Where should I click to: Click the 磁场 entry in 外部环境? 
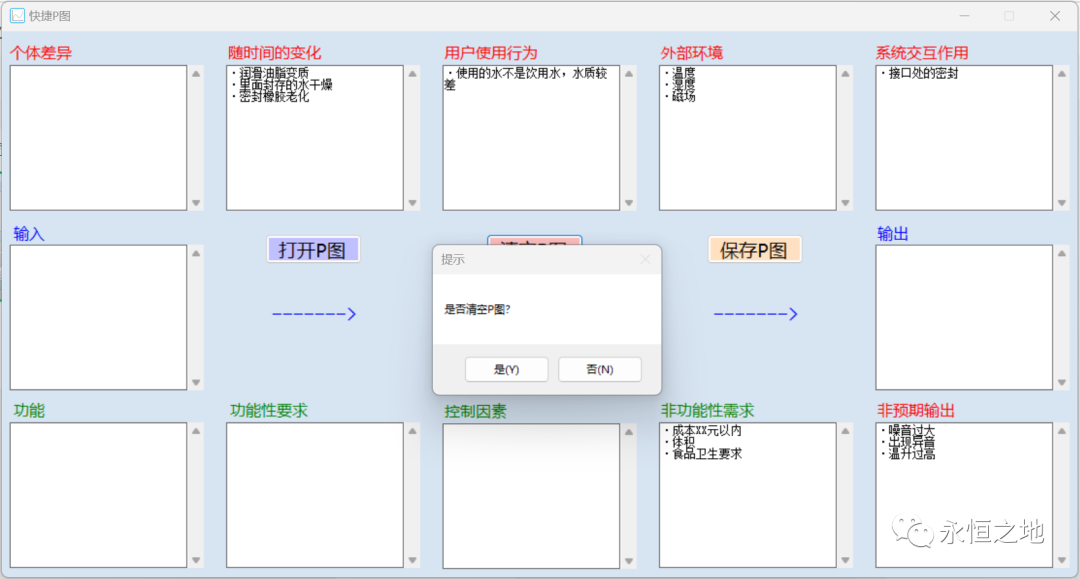(x=683, y=96)
